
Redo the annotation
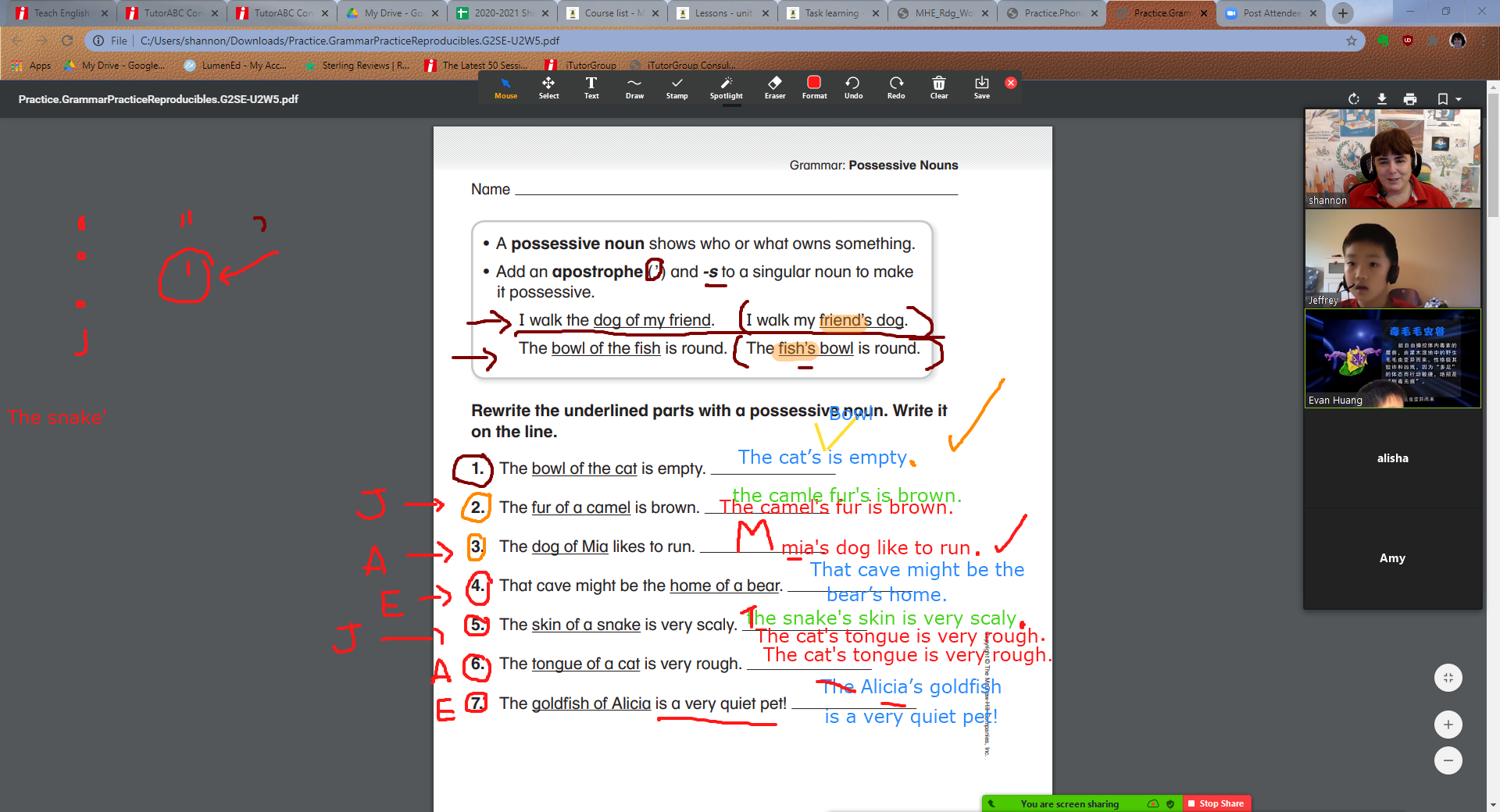896,87
